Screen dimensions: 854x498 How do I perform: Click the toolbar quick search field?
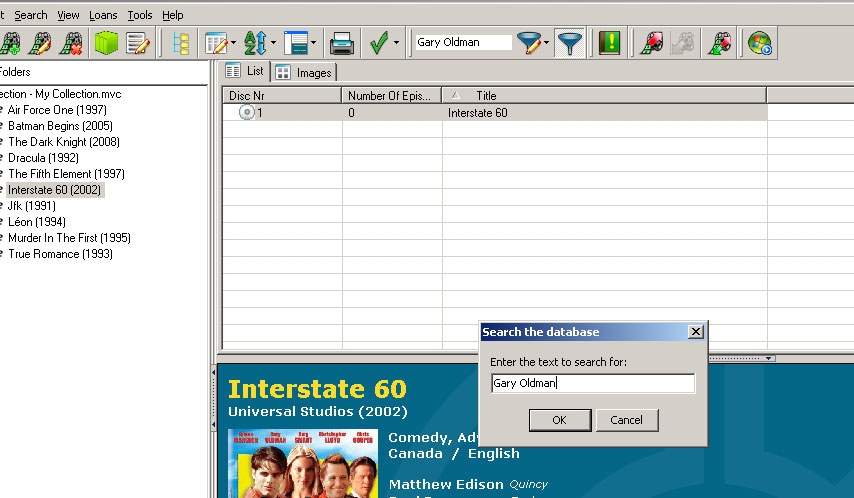pos(463,42)
